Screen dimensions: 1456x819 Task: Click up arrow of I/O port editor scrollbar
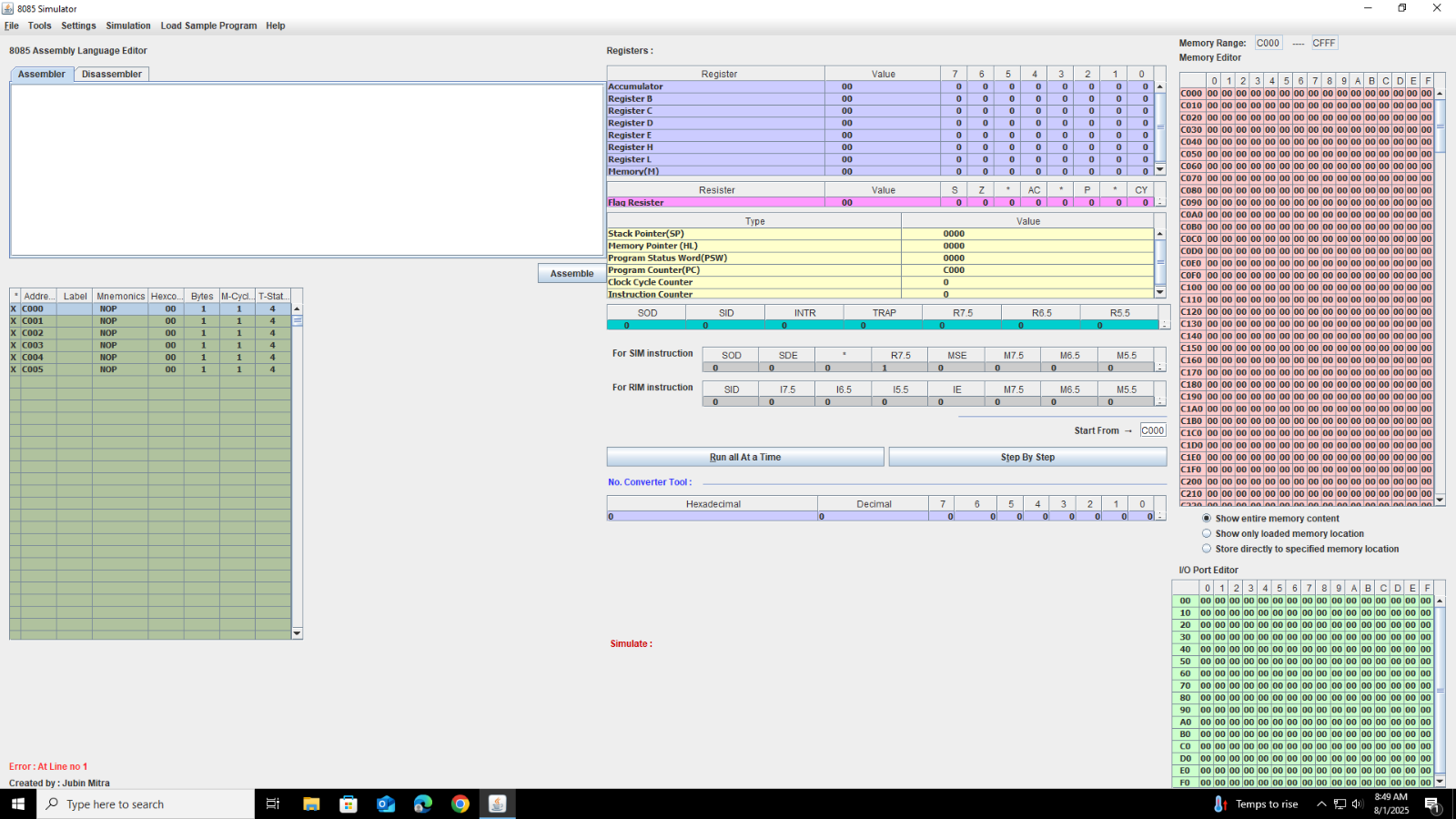click(x=1440, y=601)
